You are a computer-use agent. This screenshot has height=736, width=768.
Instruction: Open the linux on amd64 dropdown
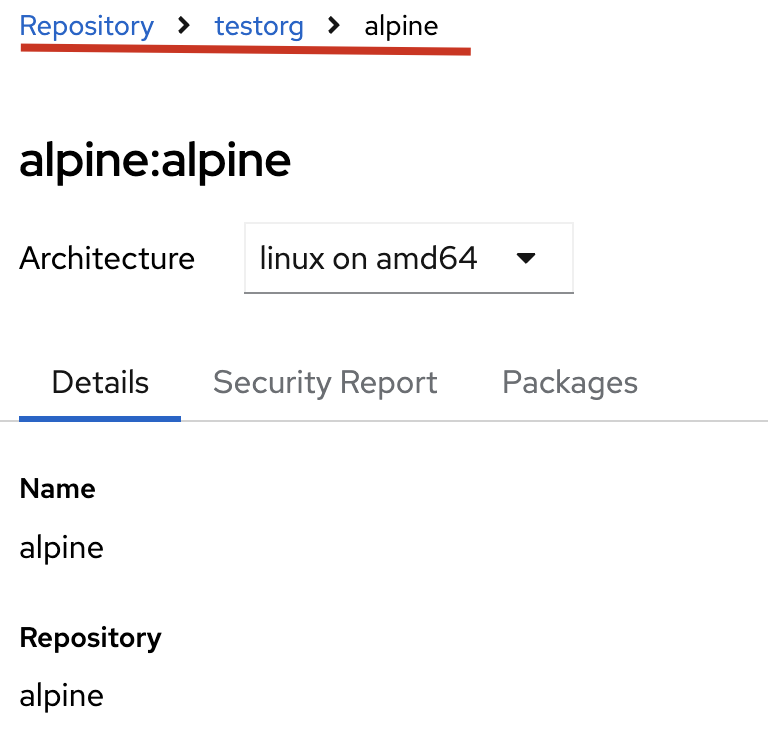point(408,259)
